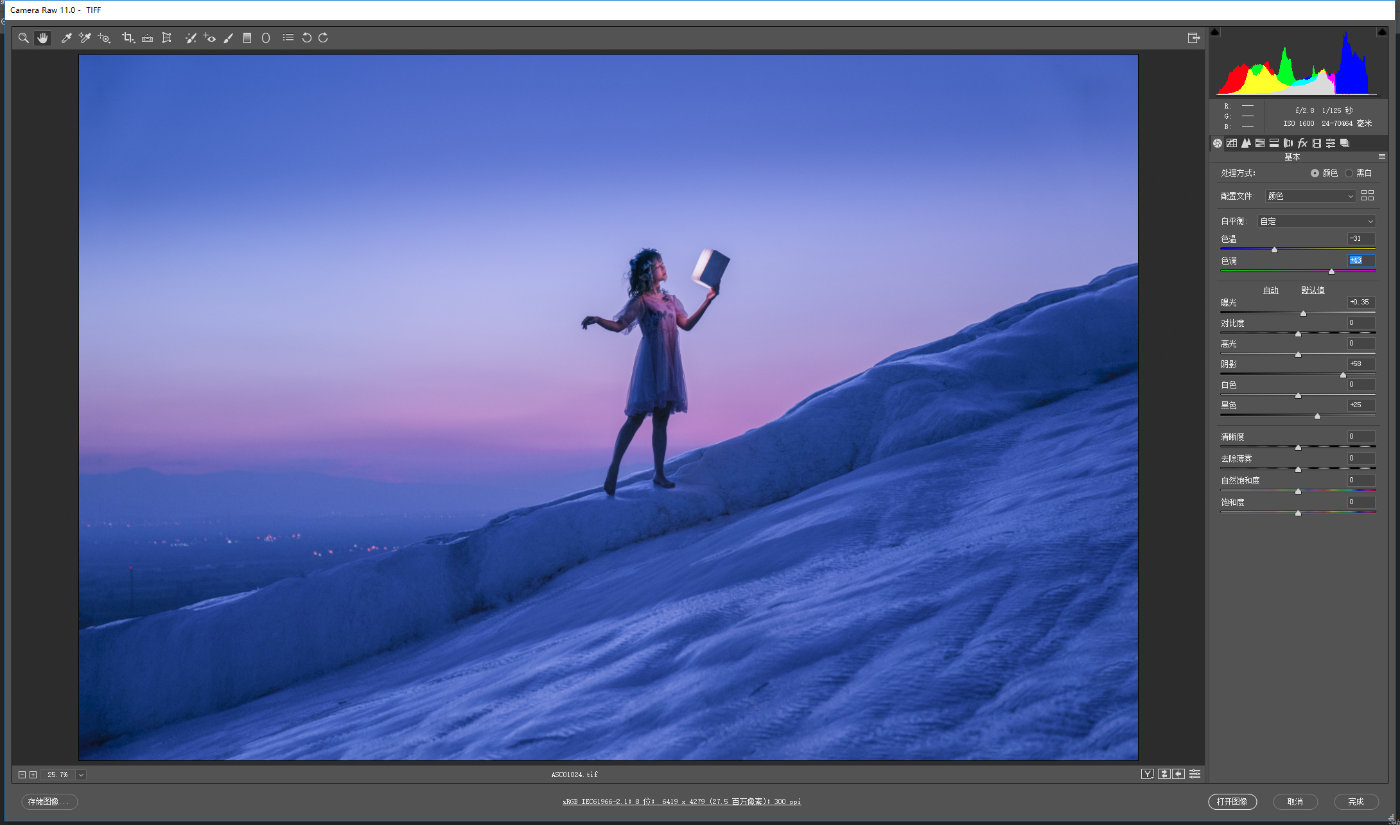
Task: Open the 基本 (Basic) panel tab
Action: tap(1217, 143)
